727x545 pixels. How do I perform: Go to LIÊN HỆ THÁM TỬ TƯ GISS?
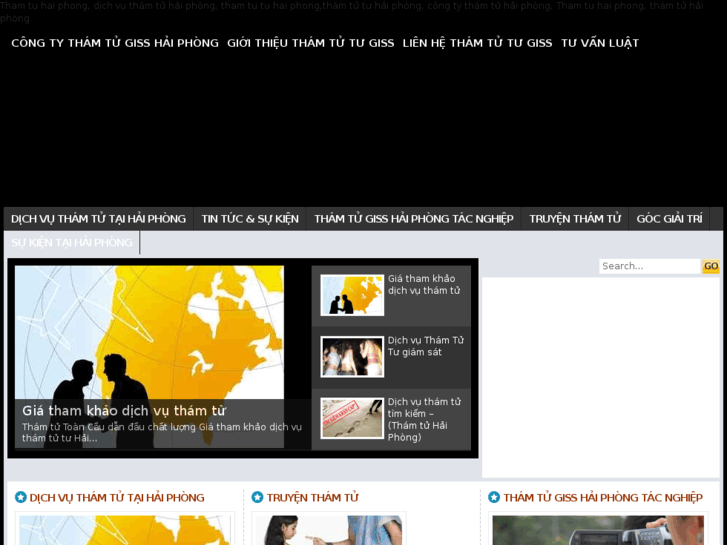tap(478, 43)
